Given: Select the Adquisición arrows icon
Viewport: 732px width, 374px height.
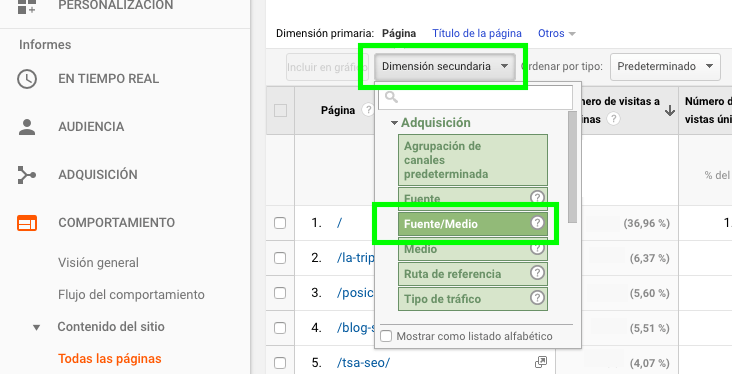Looking at the screenshot, I should pyautogui.click(x=27, y=175).
